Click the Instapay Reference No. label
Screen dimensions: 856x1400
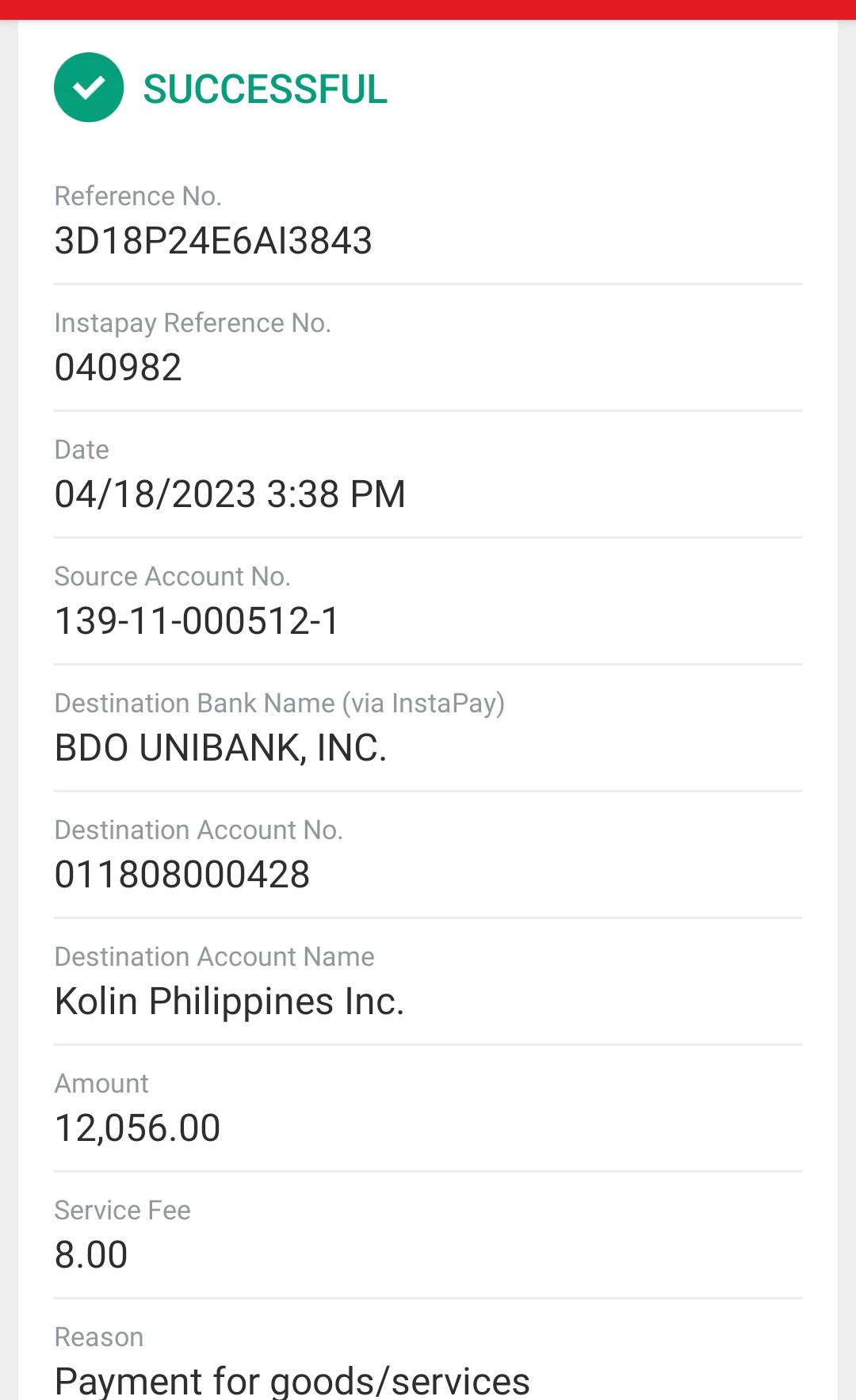[193, 323]
